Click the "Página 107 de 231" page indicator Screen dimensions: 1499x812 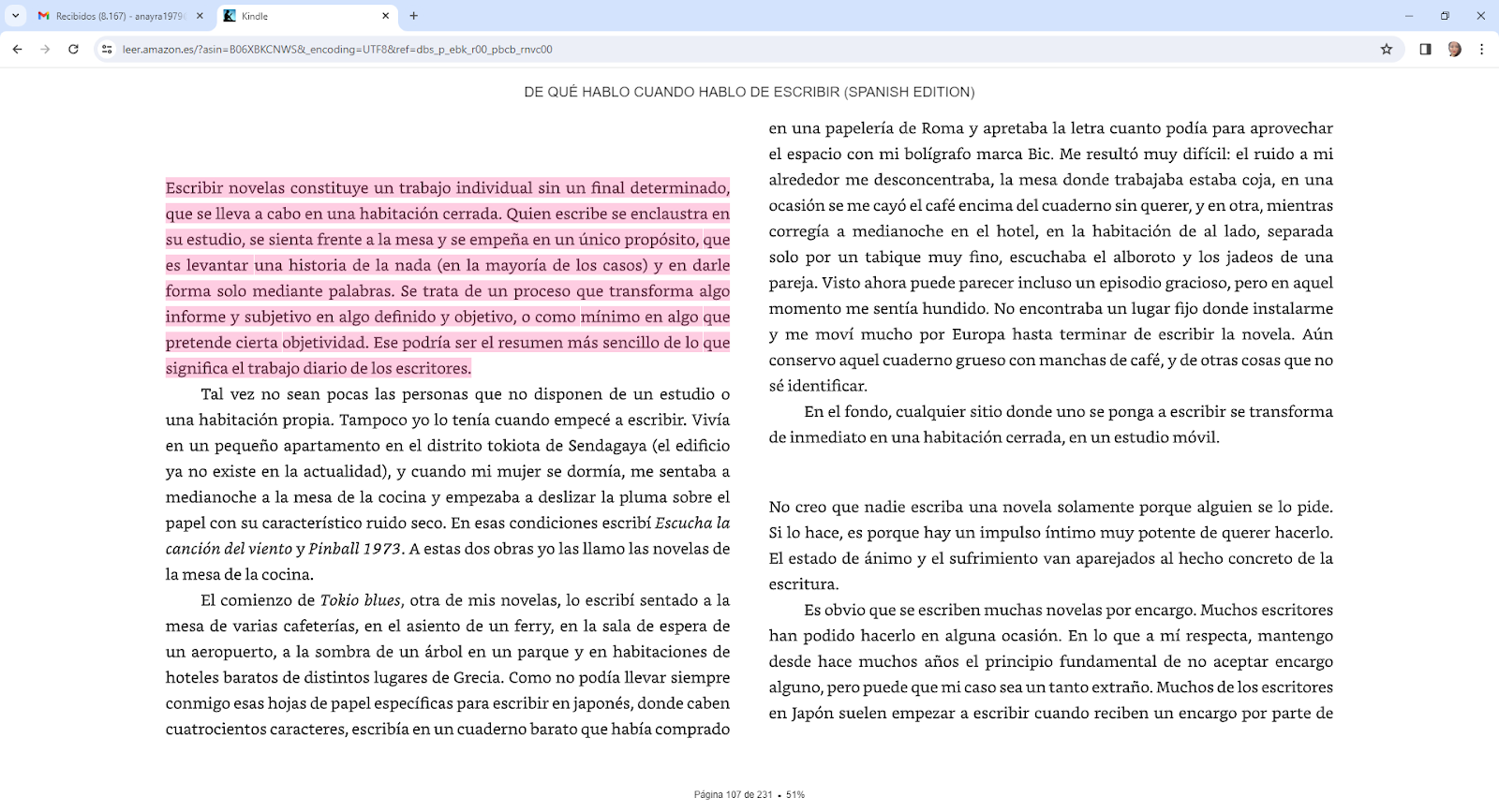pos(734,794)
